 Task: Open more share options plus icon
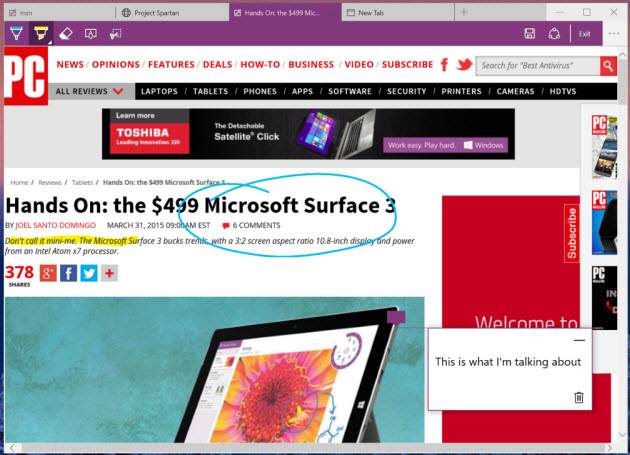(x=109, y=273)
